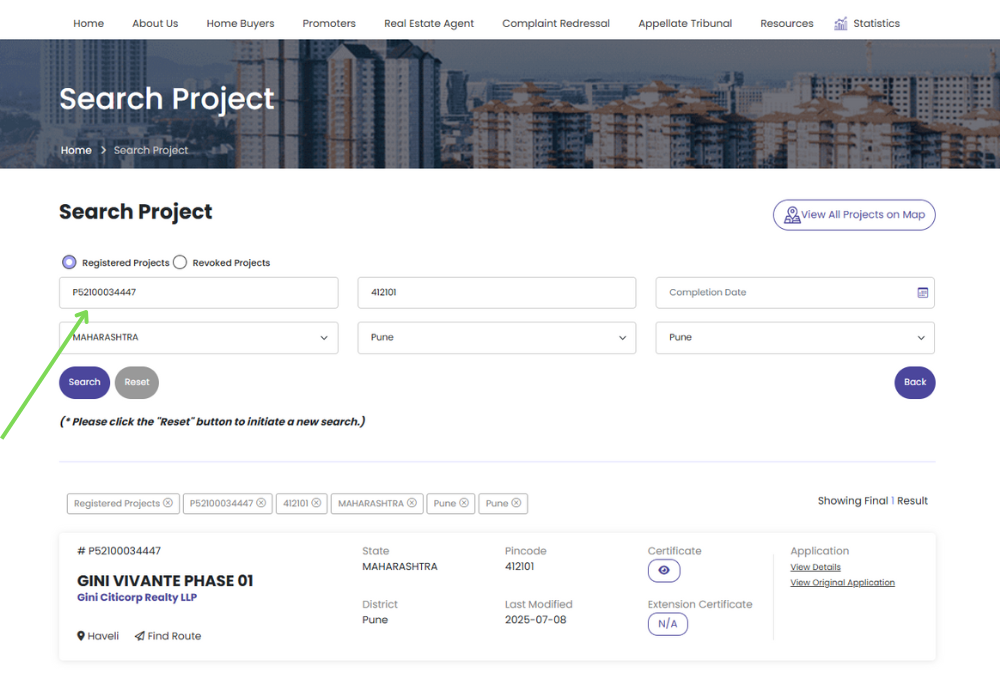Screen dimensions: 1000x700
Task: Expand the Pune district dropdown
Action: coord(496,337)
